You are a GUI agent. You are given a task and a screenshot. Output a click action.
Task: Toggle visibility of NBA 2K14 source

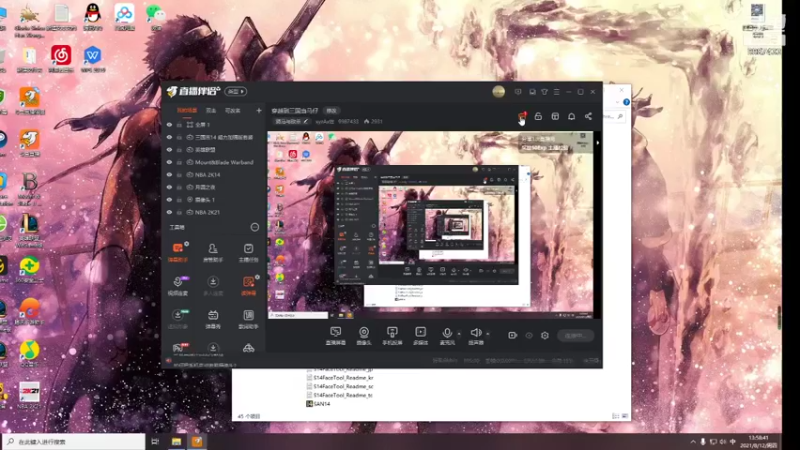coord(169,174)
